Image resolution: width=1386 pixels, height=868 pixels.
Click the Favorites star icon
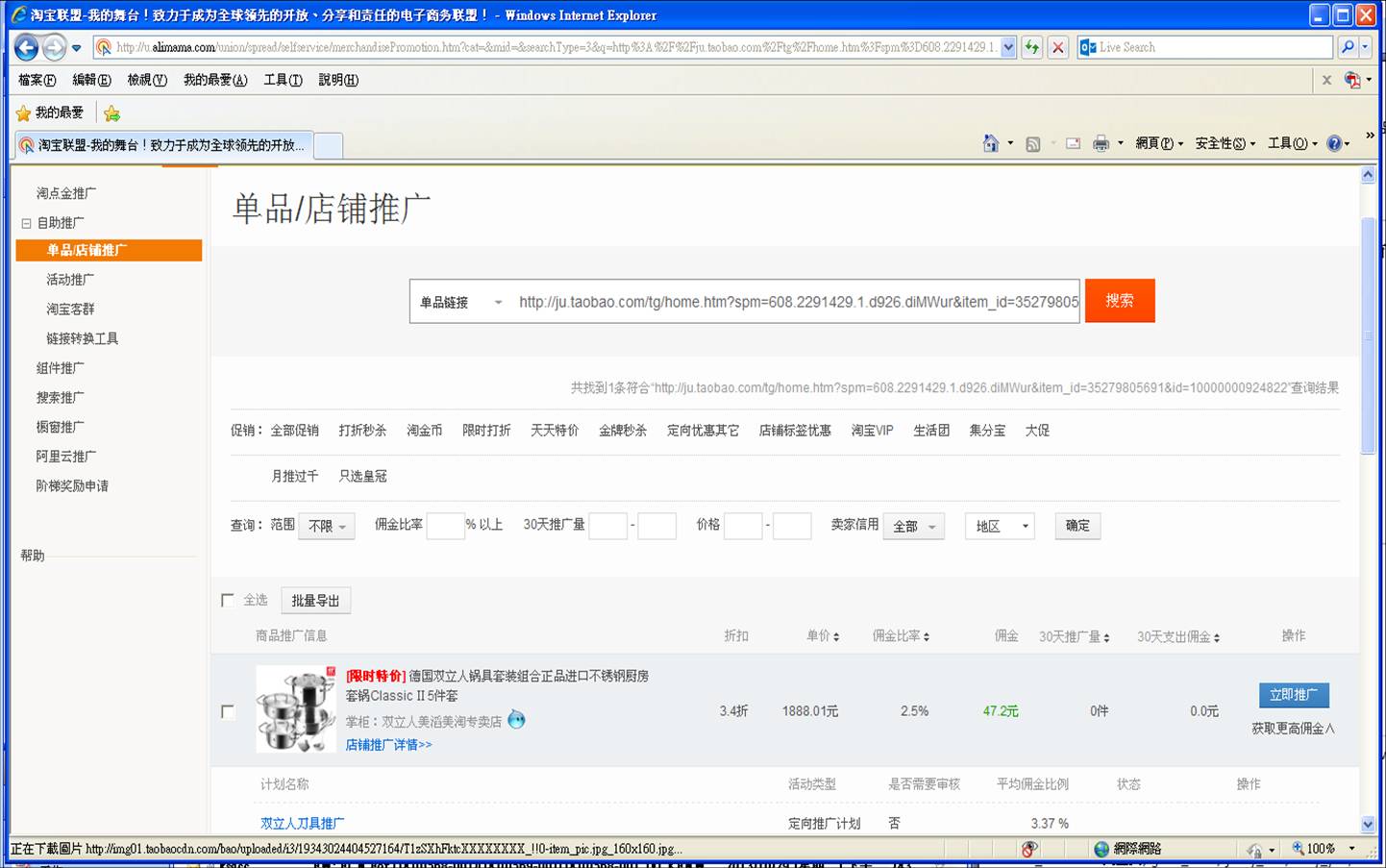point(23,113)
